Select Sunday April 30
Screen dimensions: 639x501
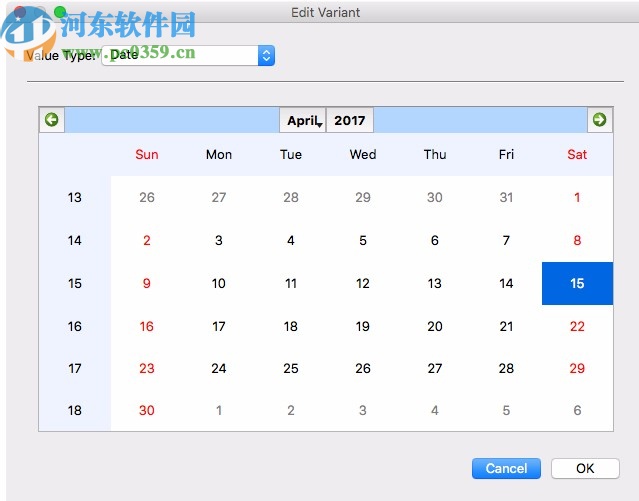(x=147, y=410)
